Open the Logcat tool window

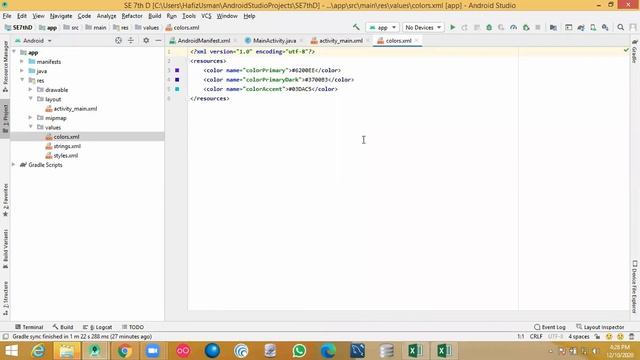click(x=98, y=327)
